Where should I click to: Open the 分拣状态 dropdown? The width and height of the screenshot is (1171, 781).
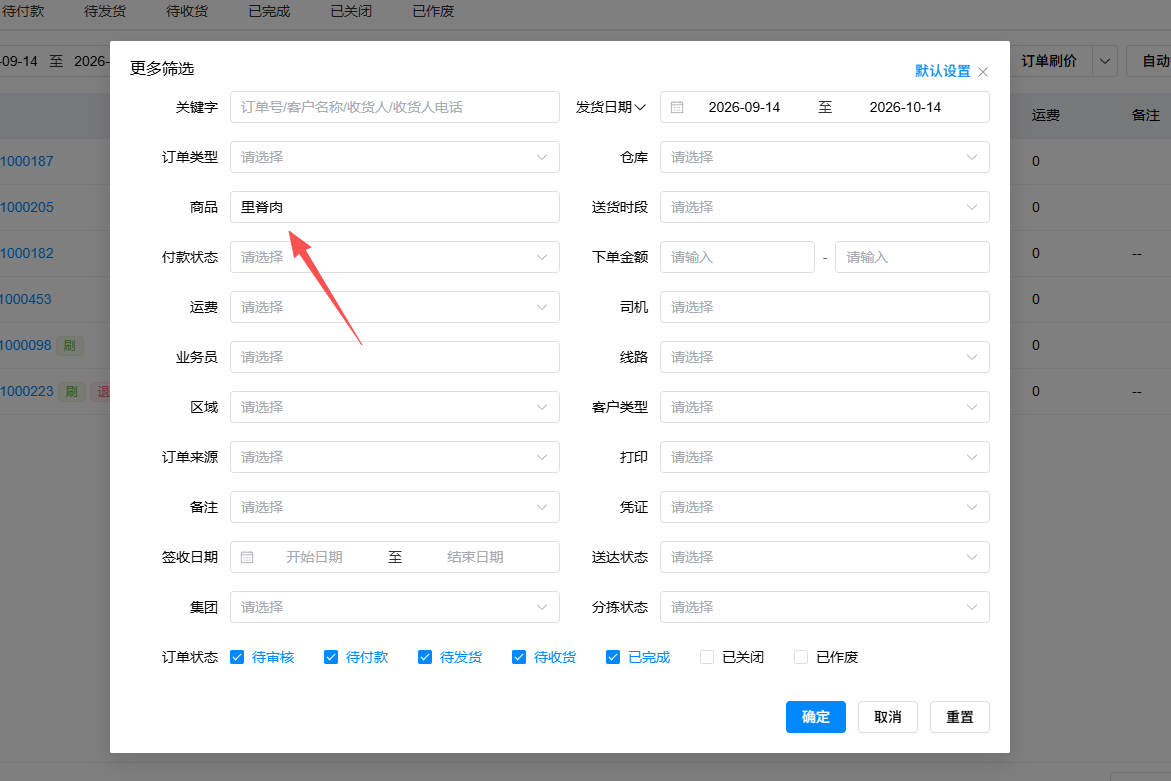pyautogui.click(x=824, y=608)
